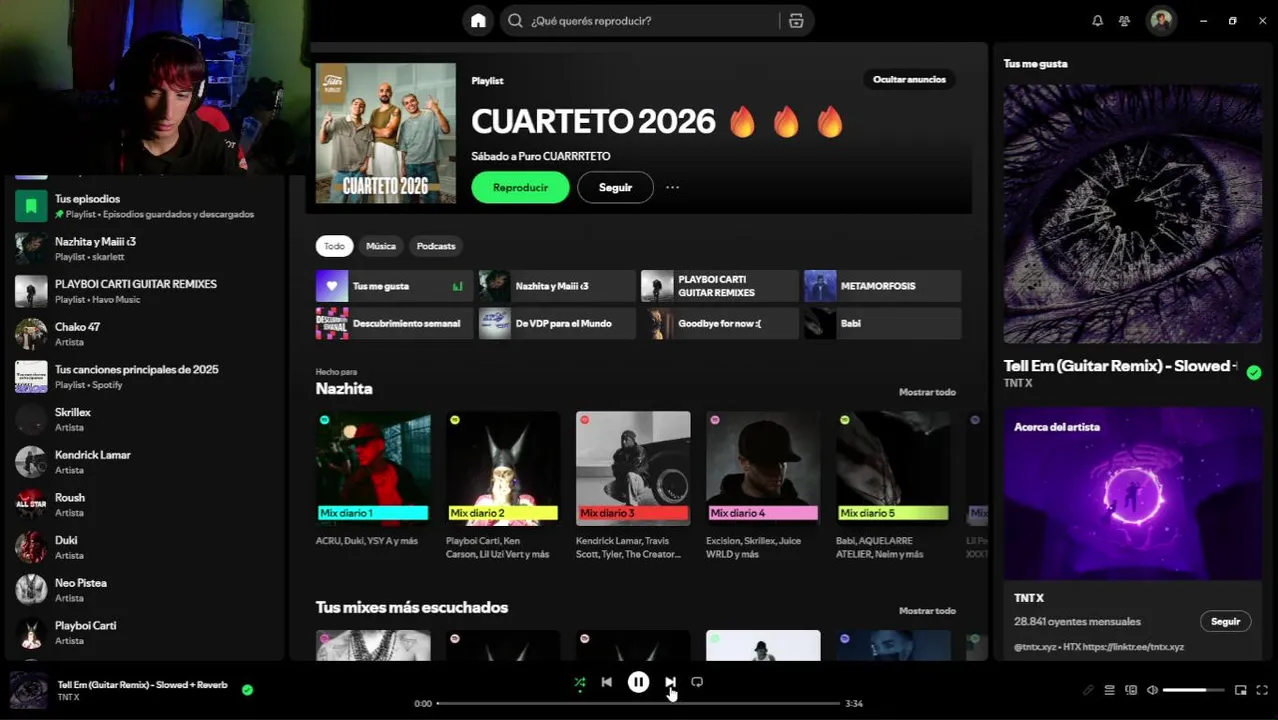Open PLAYBOI CARTI GUITAR REMIXES in library
This screenshot has width=1278, height=720.
coord(145,291)
